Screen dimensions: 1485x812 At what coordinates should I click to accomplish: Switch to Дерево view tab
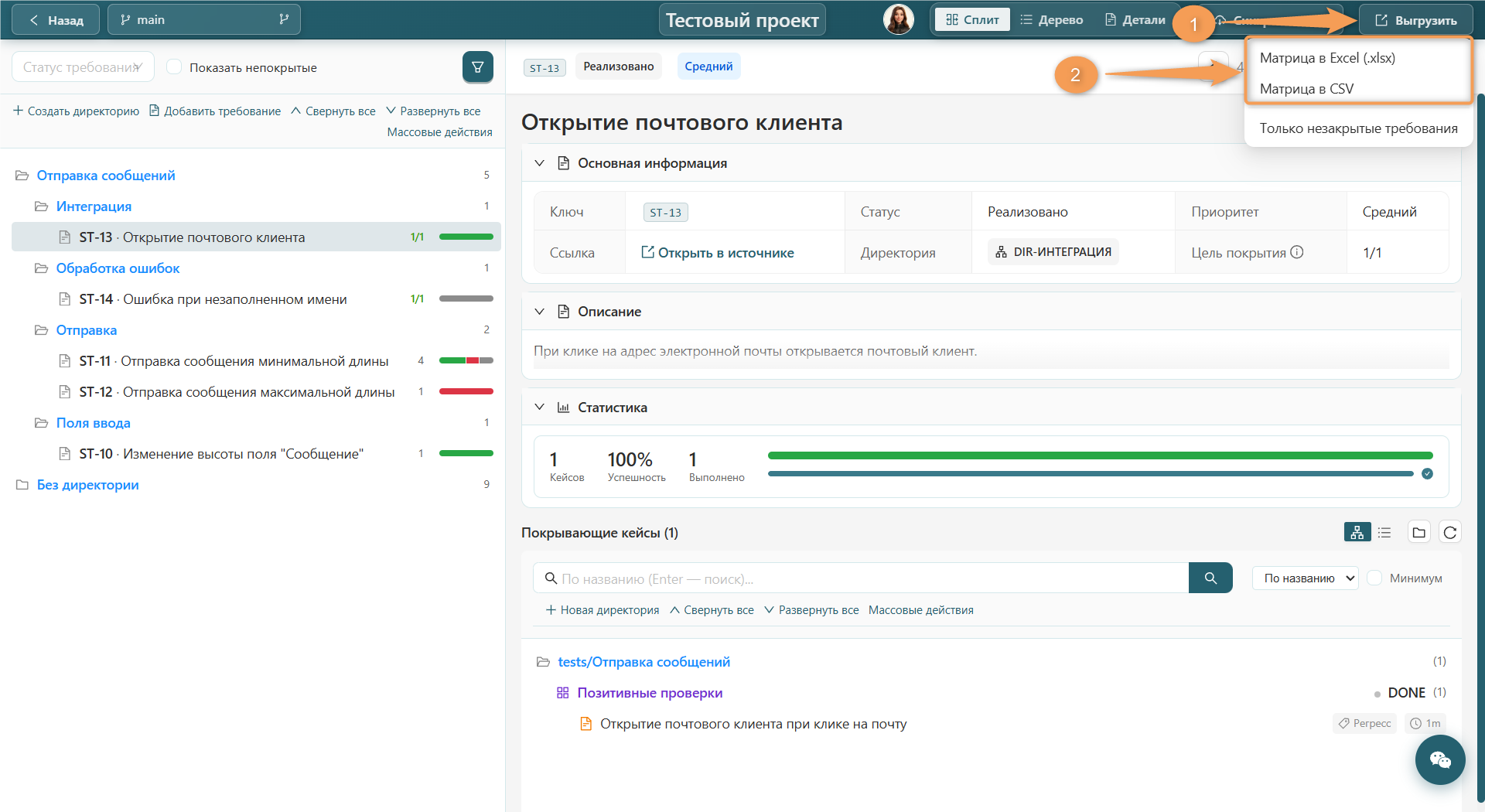[x=1052, y=19]
